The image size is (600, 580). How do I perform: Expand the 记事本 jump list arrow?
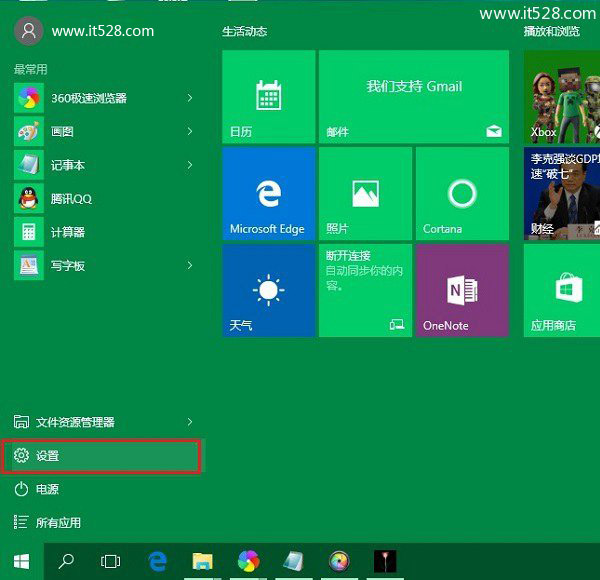point(190,165)
